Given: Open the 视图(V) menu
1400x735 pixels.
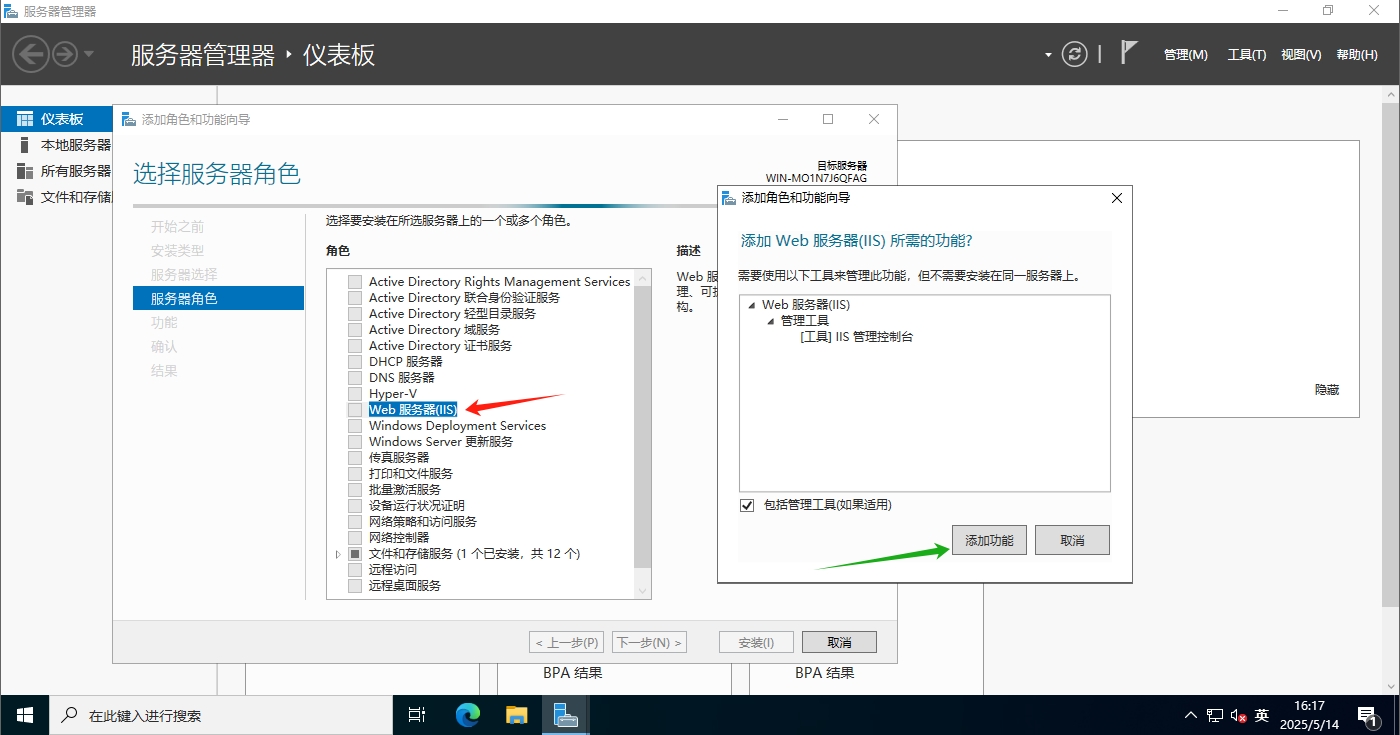Looking at the screenshot, I should 1301,55.
